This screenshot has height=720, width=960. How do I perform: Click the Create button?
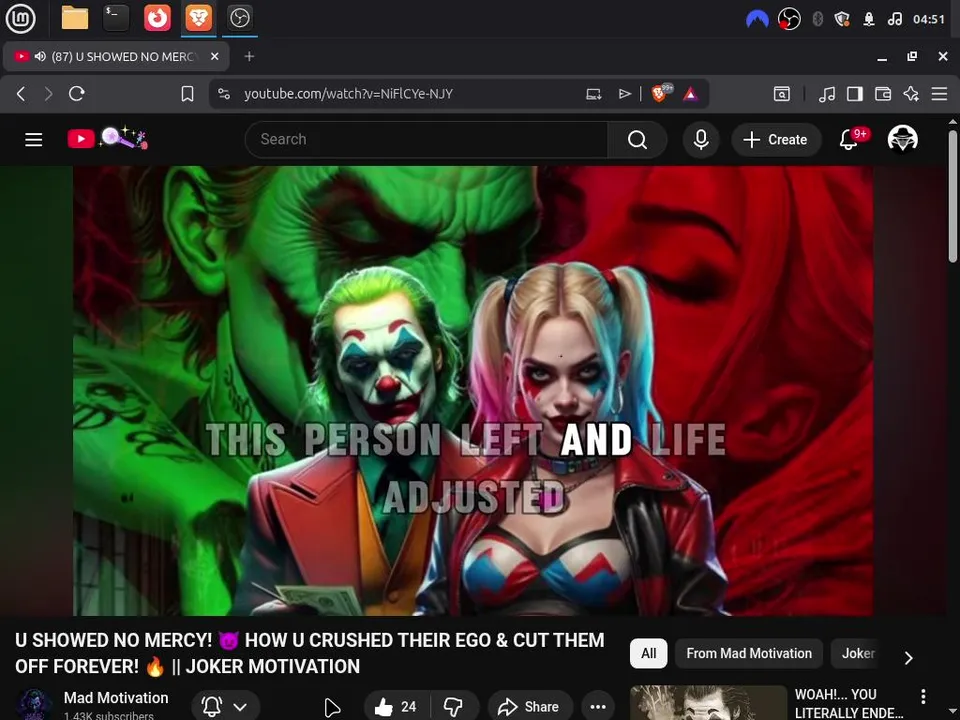click(x=775, y=140)
